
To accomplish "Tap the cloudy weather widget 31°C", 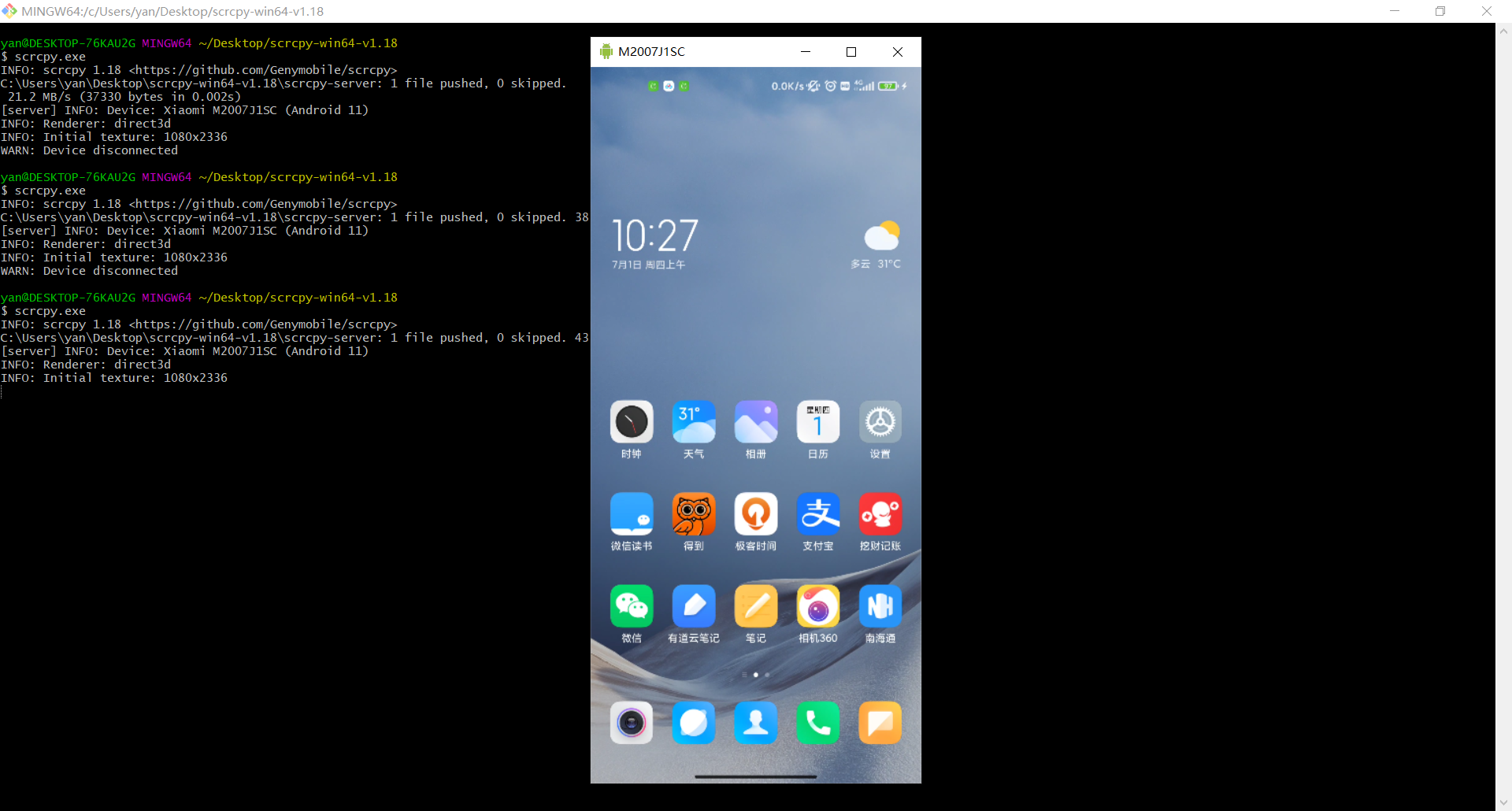I will (x=880, y=244).
